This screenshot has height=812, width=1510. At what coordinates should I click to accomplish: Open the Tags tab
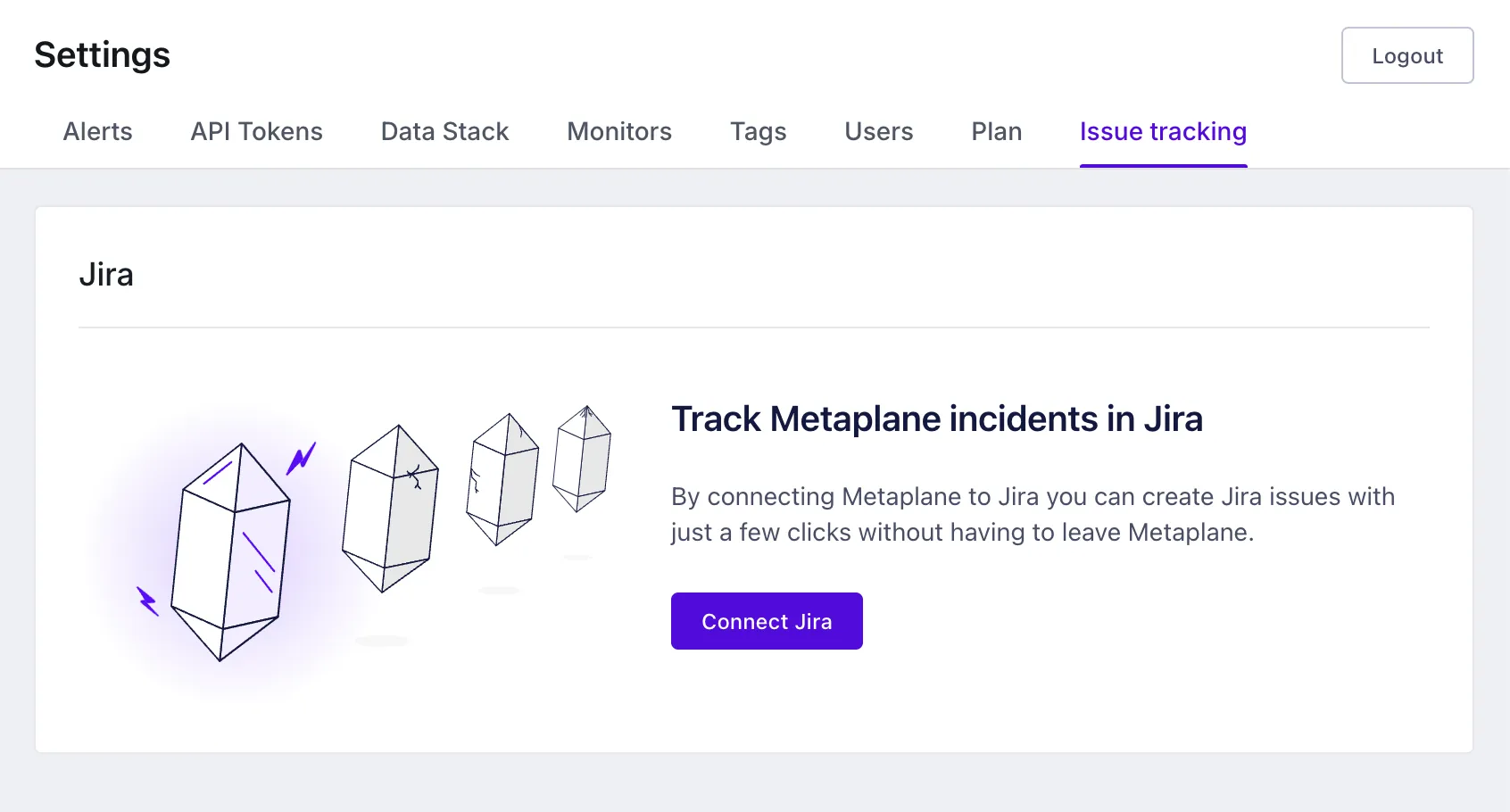click(758, 131)
